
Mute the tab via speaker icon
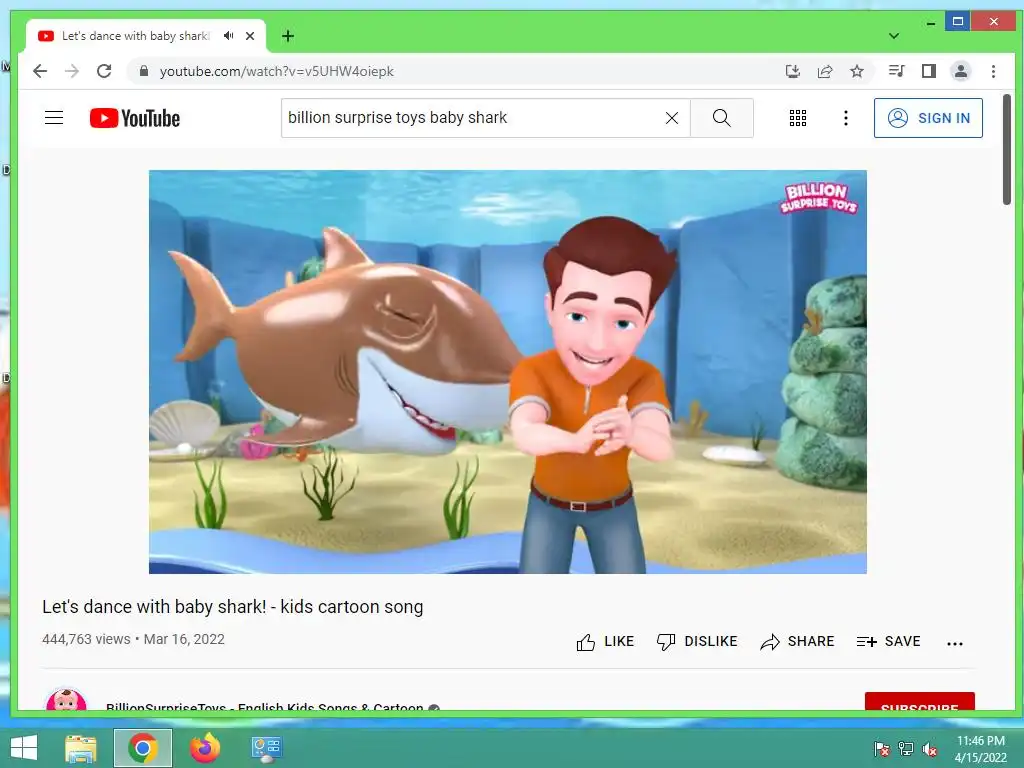coord(228,35)
